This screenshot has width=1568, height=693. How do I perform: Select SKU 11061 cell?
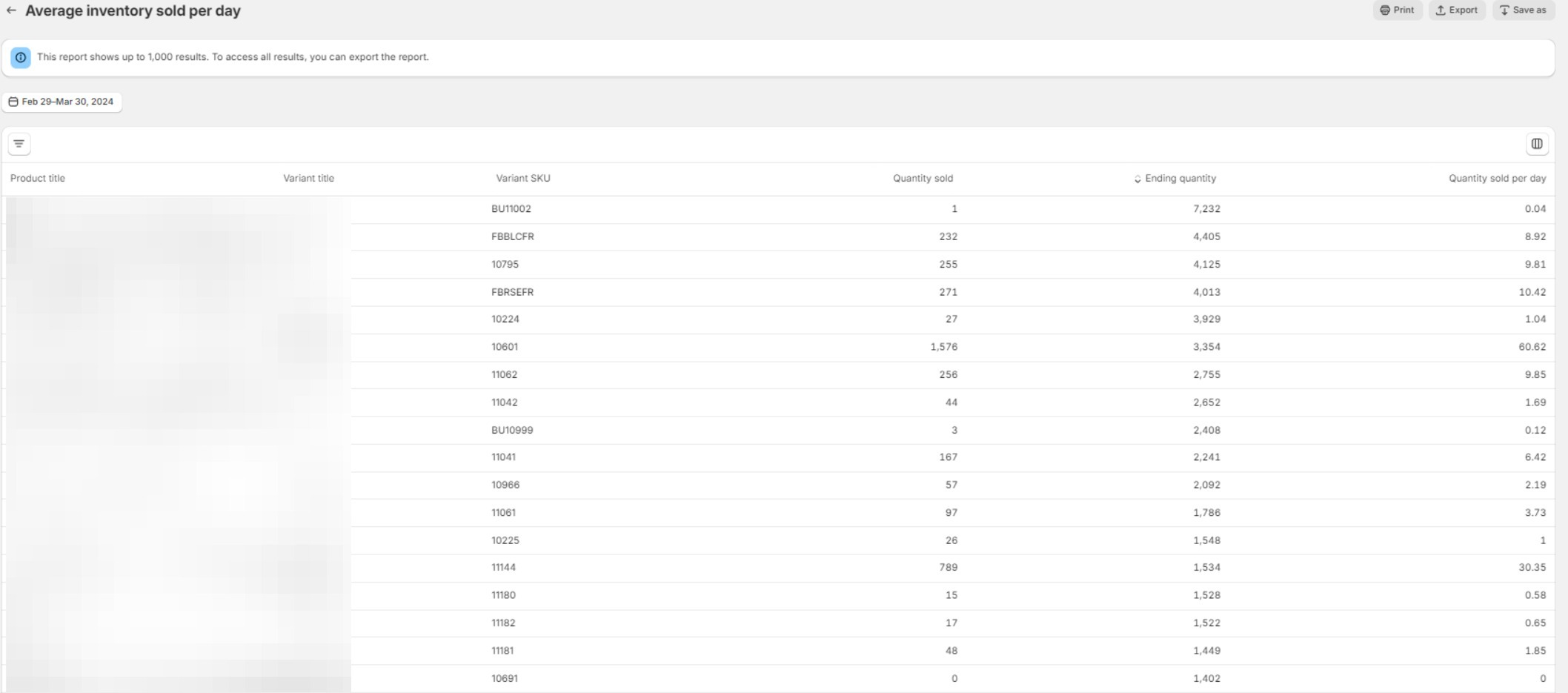[x=504, y=513]
